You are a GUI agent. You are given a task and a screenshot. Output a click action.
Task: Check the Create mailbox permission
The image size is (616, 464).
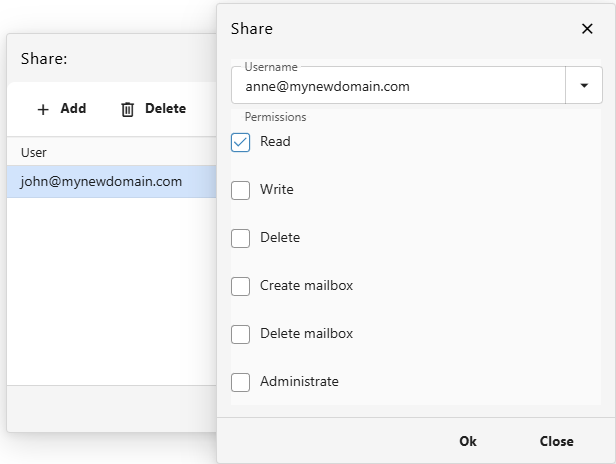click(240, 286)
